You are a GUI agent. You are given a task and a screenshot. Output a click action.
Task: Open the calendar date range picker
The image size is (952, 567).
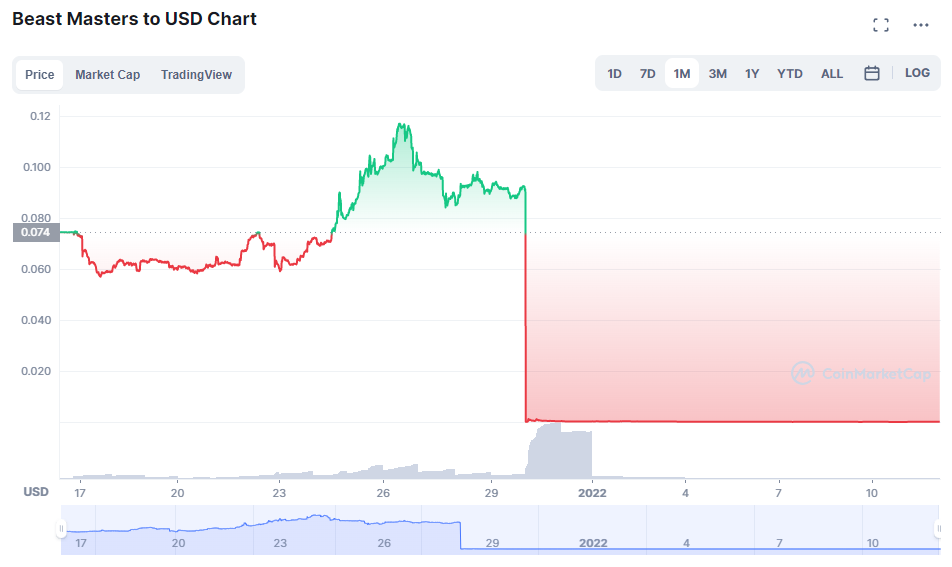(872, 73)
